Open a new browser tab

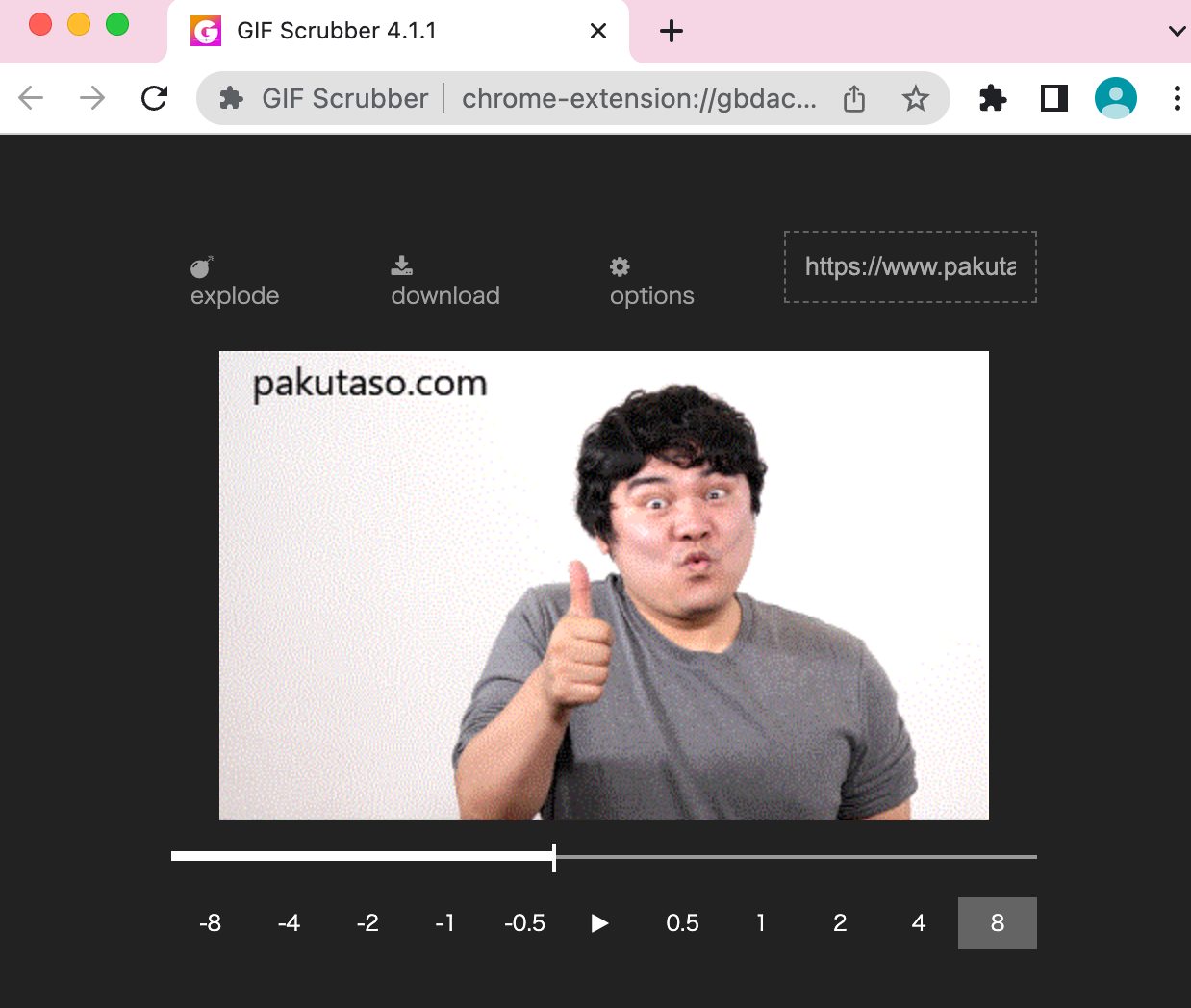tap(671, 31)
